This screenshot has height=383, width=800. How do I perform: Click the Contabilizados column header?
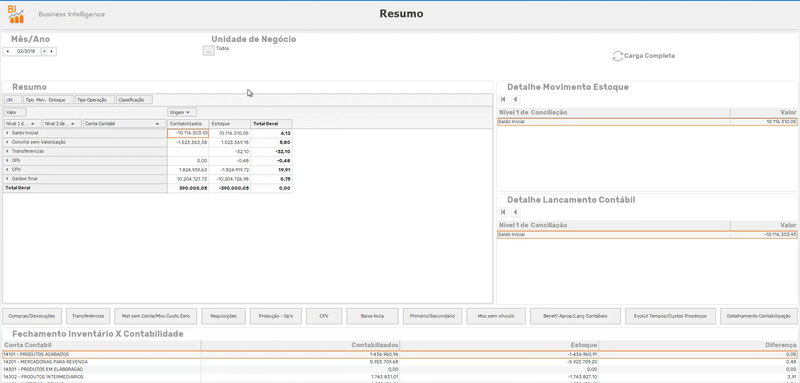[188, 123]
